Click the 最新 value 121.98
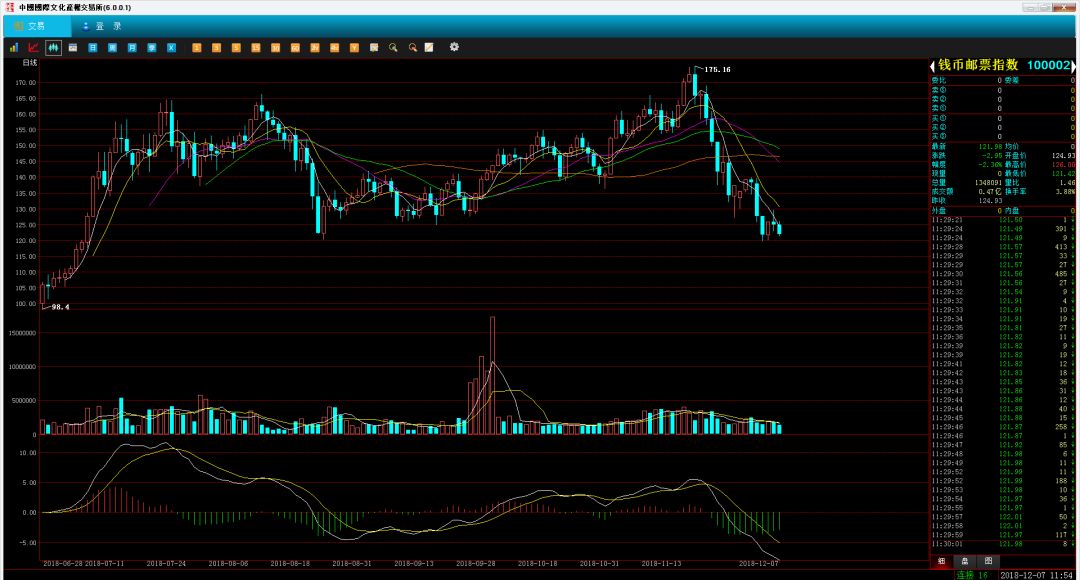Viewport: 1080px width, 580px height. click(x=990, y=147)
